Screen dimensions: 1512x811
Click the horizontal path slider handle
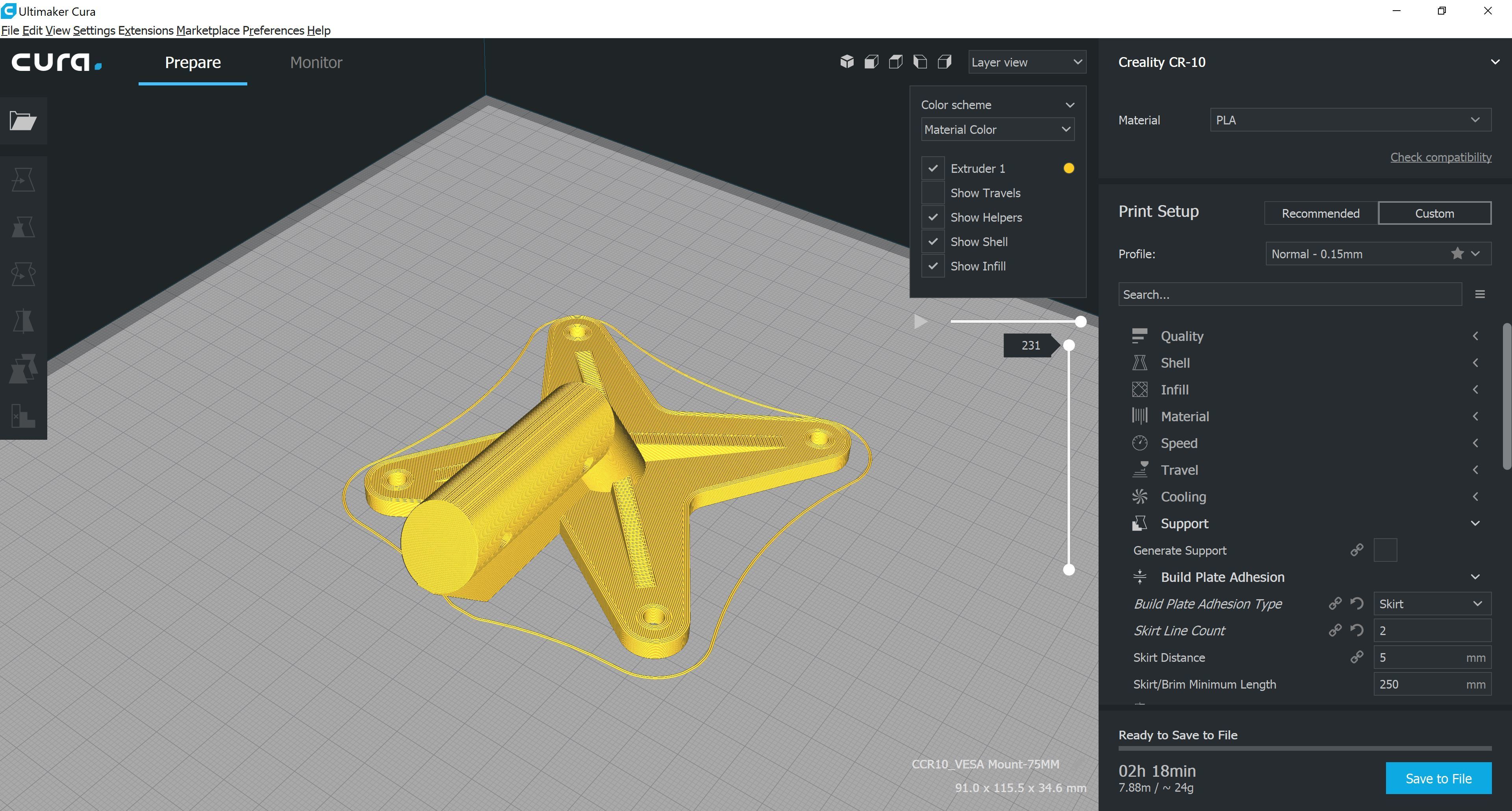(1080, 322)
